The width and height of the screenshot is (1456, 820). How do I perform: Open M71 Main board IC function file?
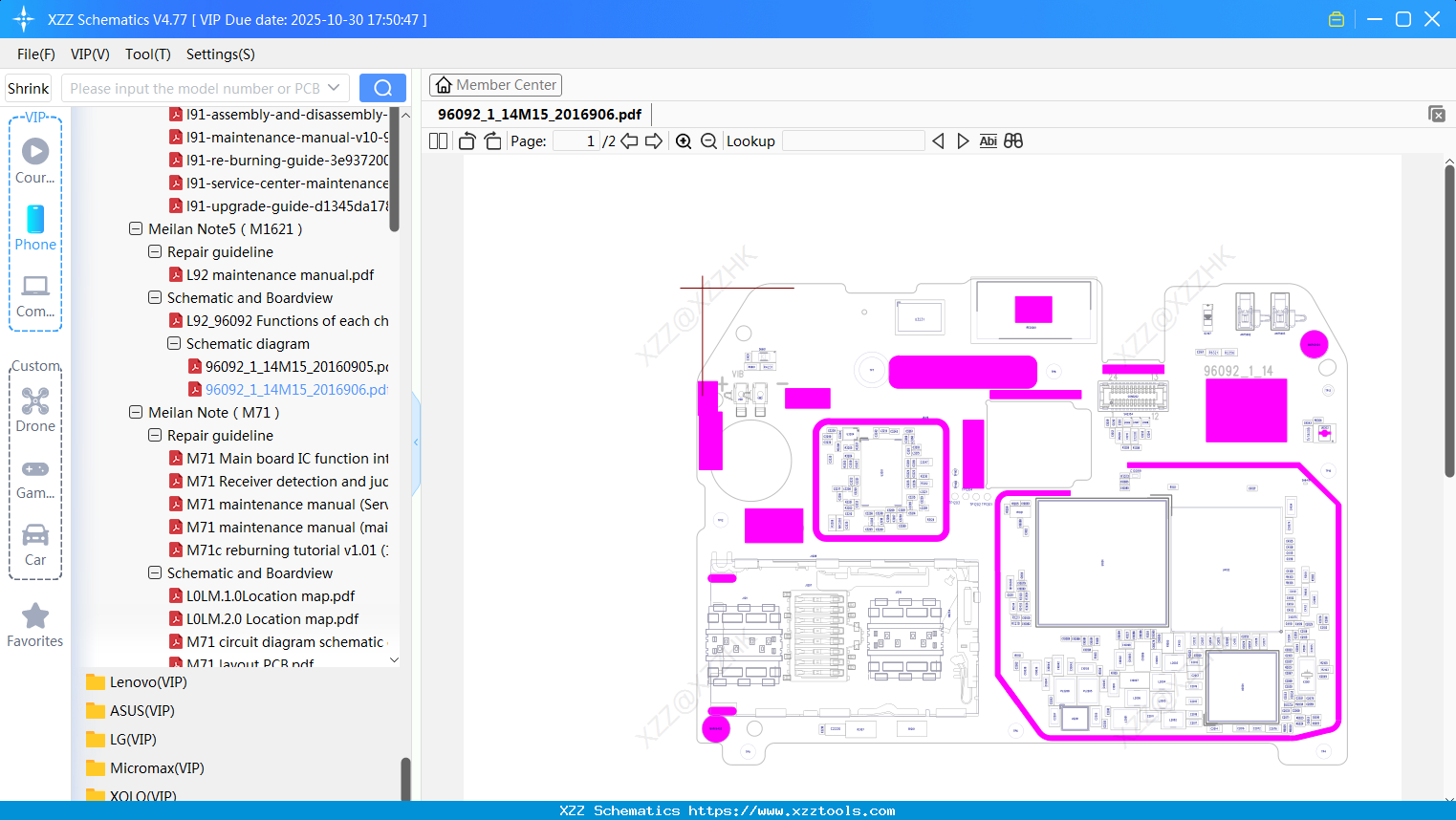click(x=279, y=459)
